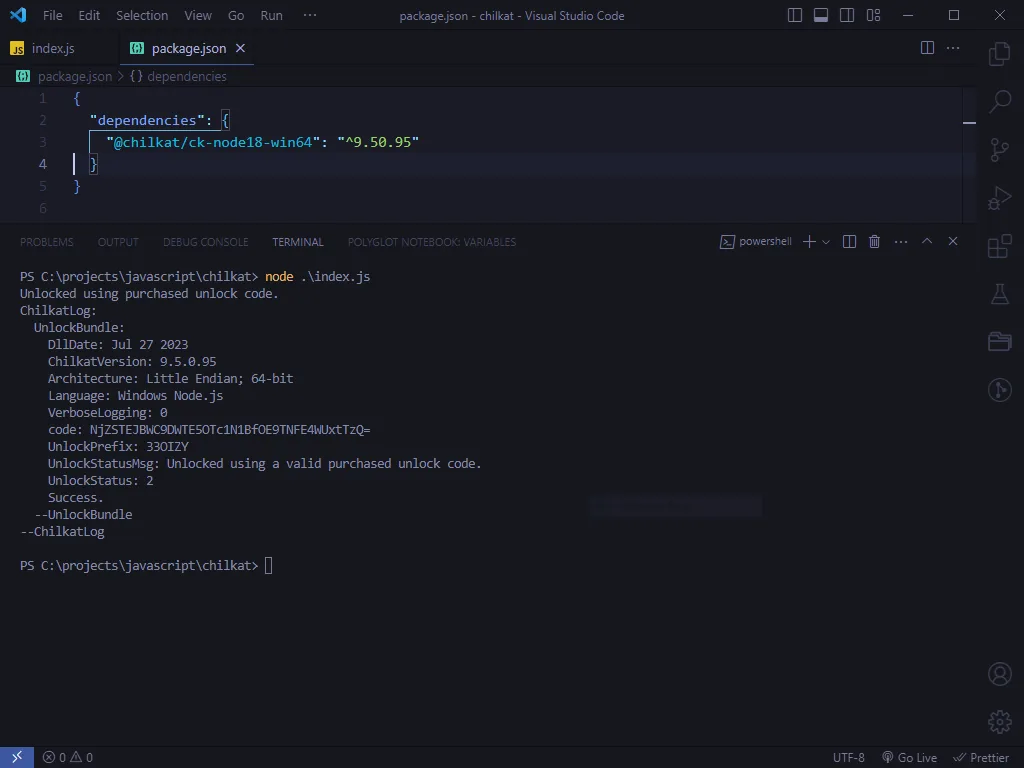This screenshot has height=768, width=1024.
Task: Open the project folders icon in activity bar
Action: tap(999, 342)
